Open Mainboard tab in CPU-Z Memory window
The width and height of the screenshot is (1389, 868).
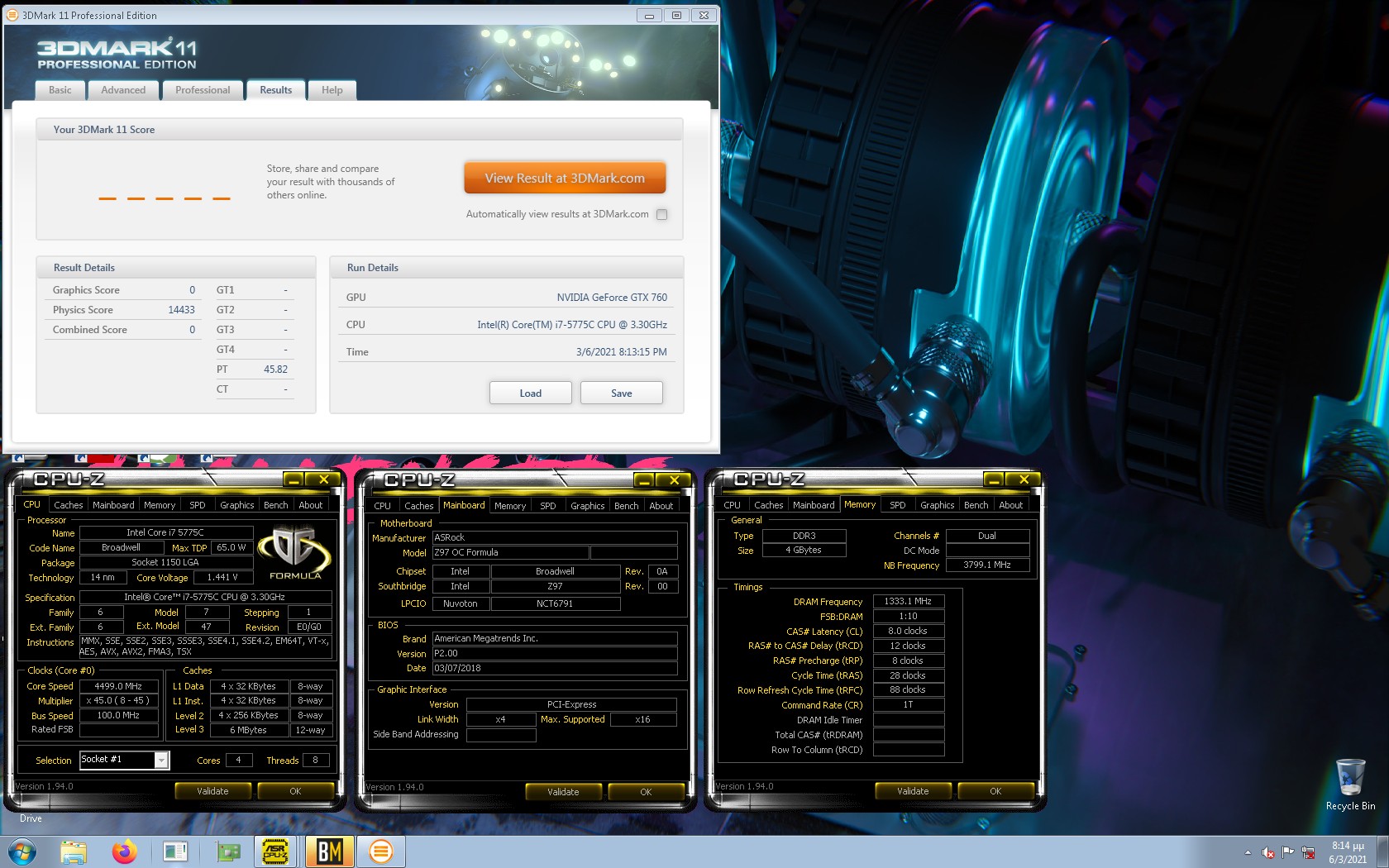pyautogui.click(x=814, y=505)
